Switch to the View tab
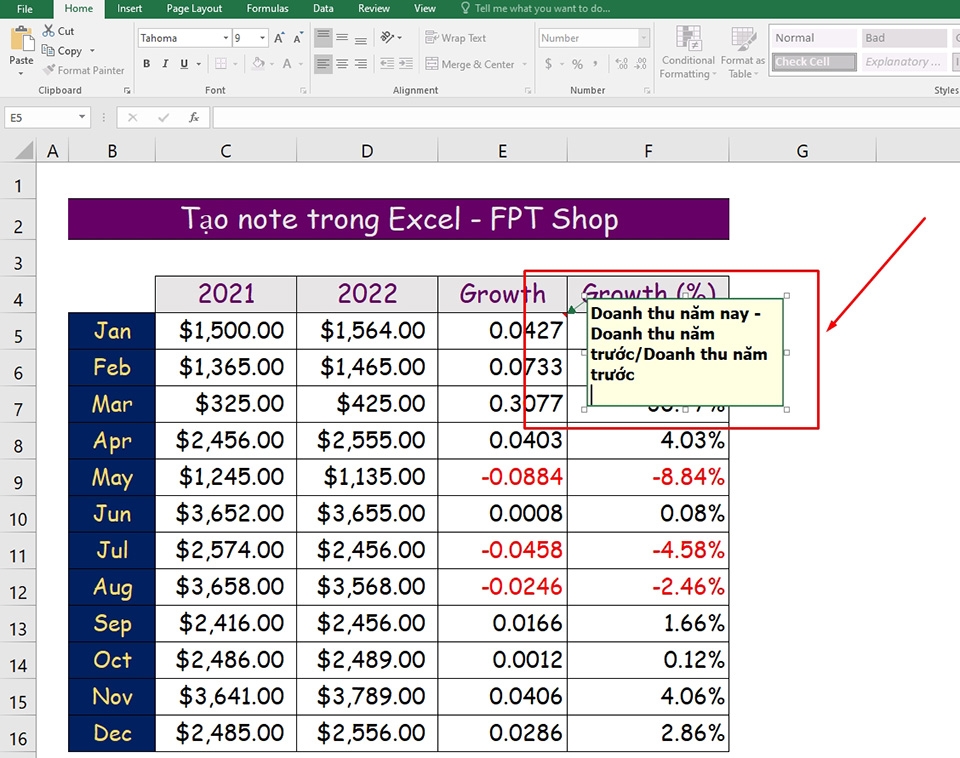960x758 pixels. pyautogui.click(x=424, y=9)
